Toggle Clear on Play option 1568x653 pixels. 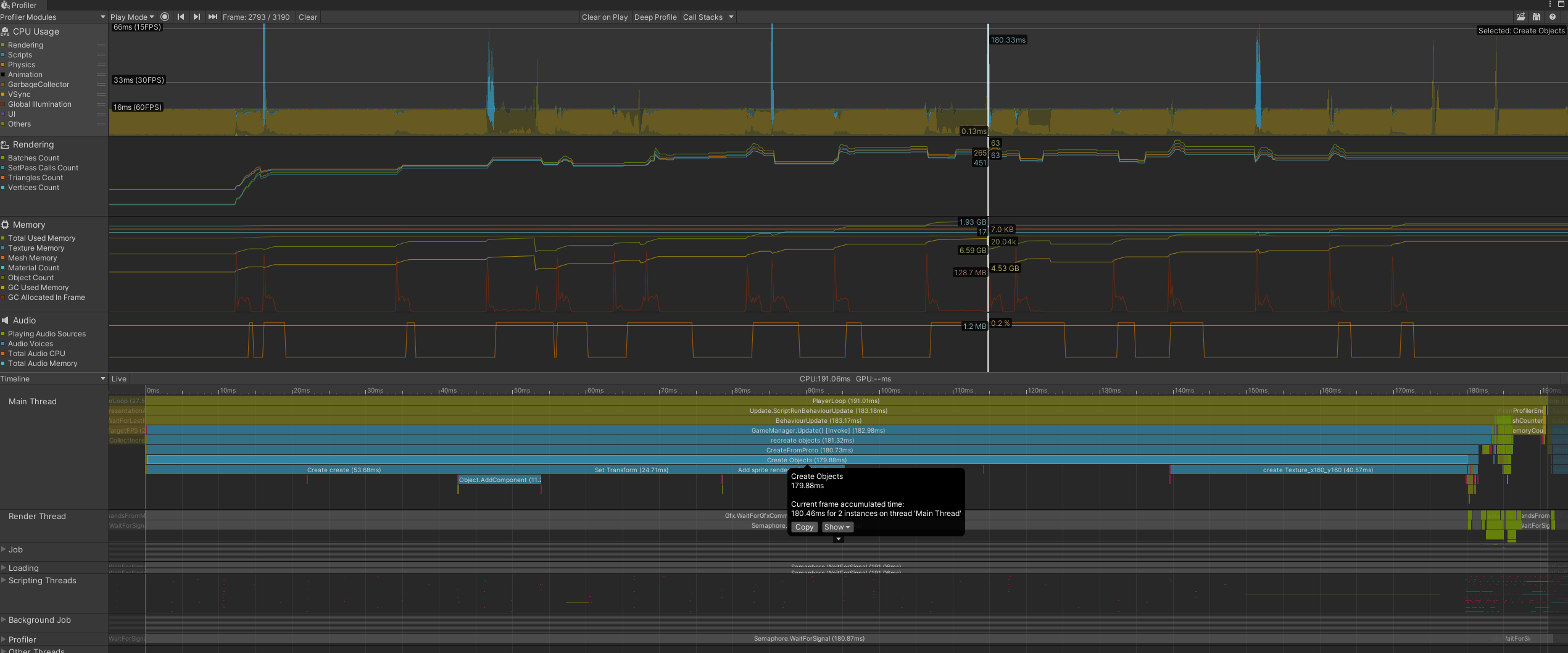tap(604, 17)
